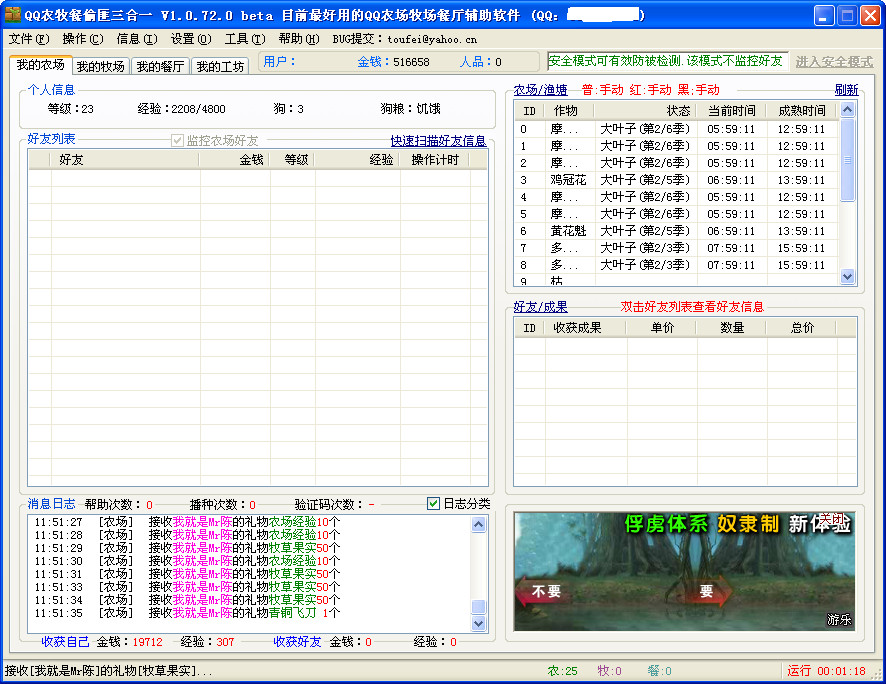Image resolution: width=886 pixels, height=684 pixels.
Task: Click the message log scroll-up arrow
Action: pos(478,525)
